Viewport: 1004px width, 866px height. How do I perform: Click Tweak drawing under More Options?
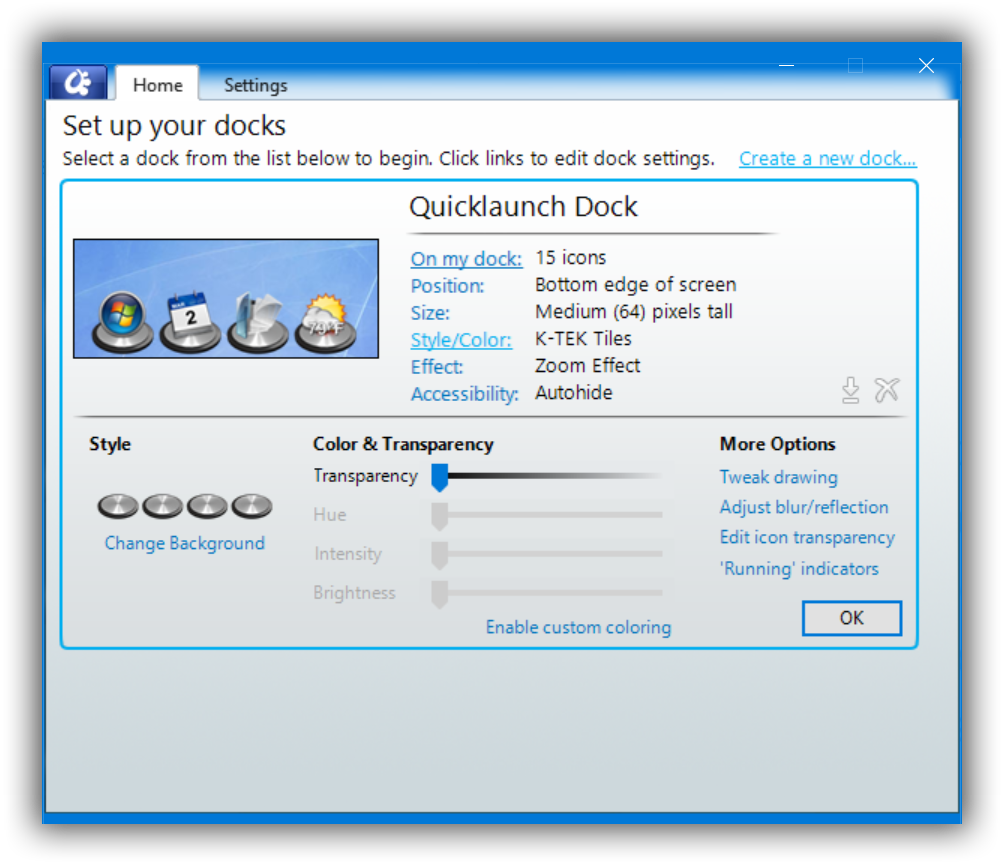click(779, 477)
